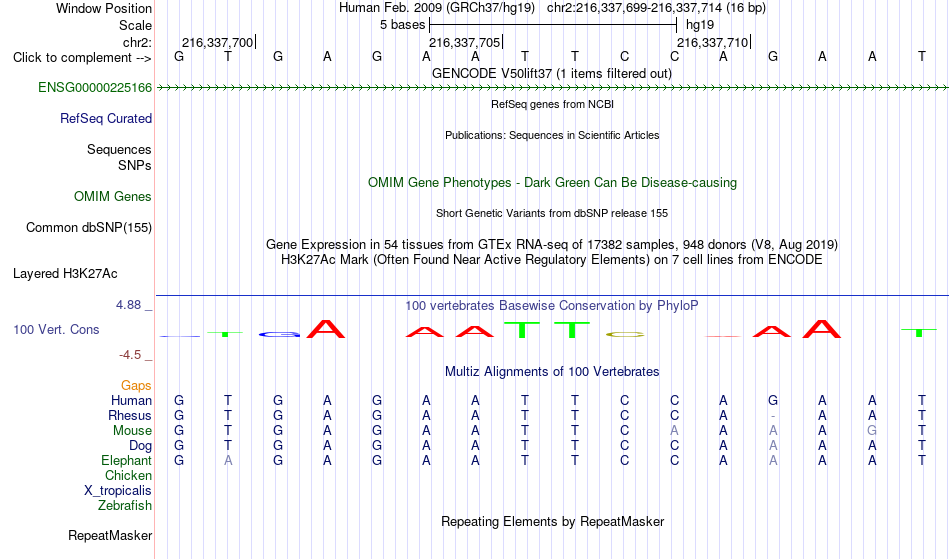Select the "Rhesus" alignment row label
The width and height of the screenshot is (950, 559).
point(130,415)
